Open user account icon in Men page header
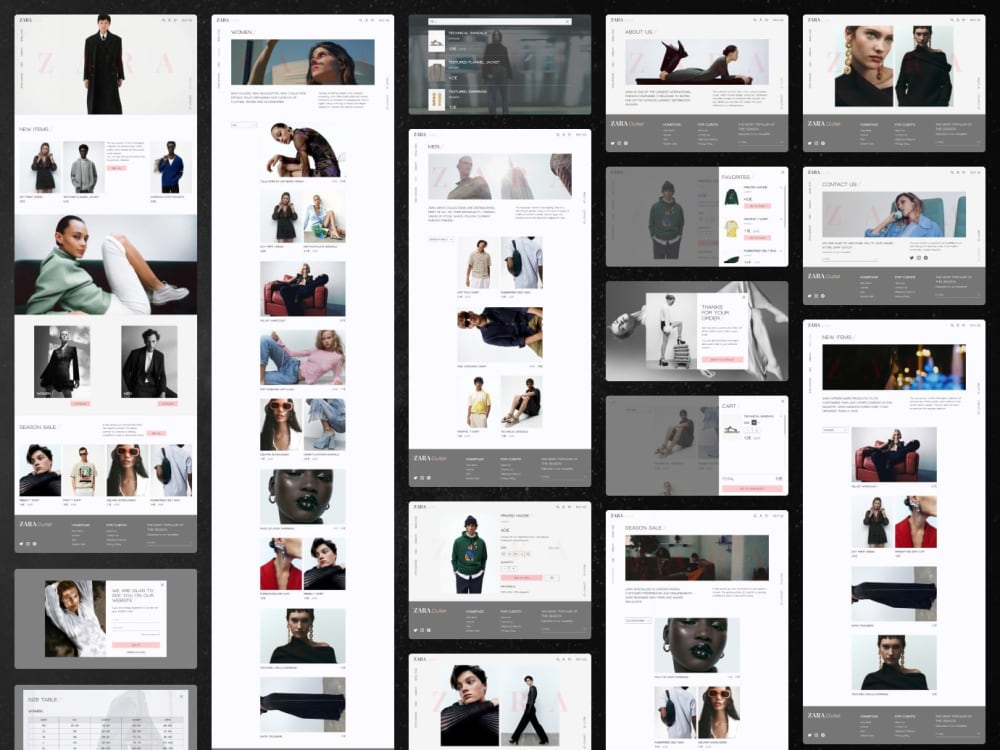This screenshot has height=750, width=1000. point(564,135)
